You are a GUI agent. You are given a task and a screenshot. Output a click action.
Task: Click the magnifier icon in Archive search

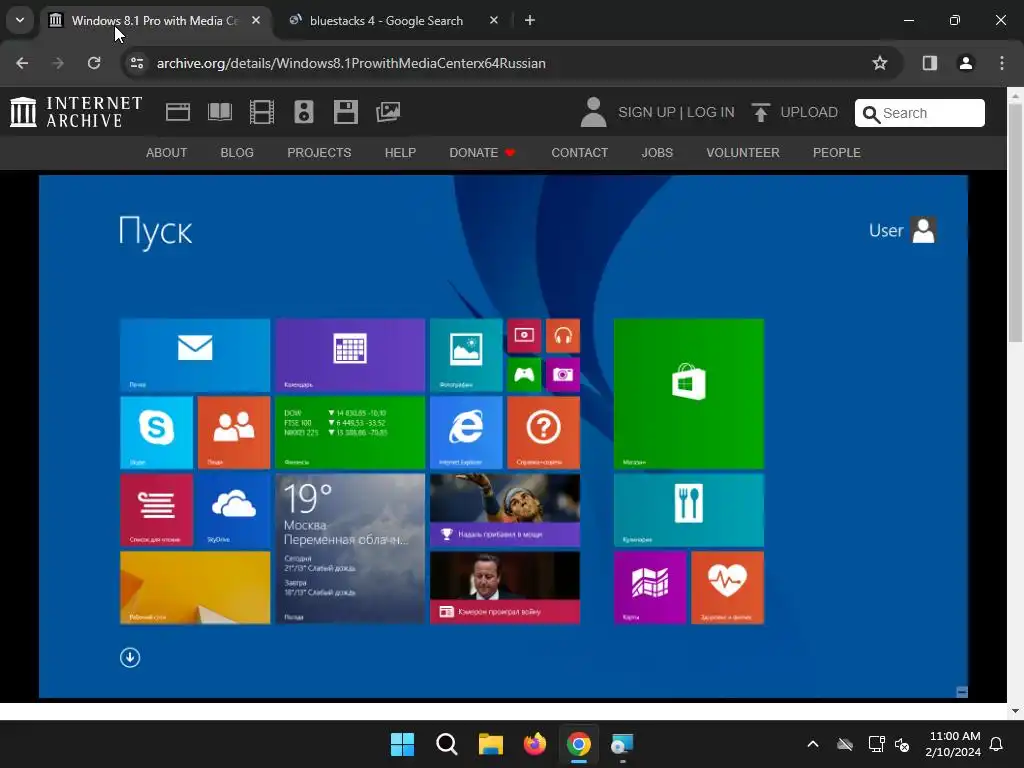871,114
